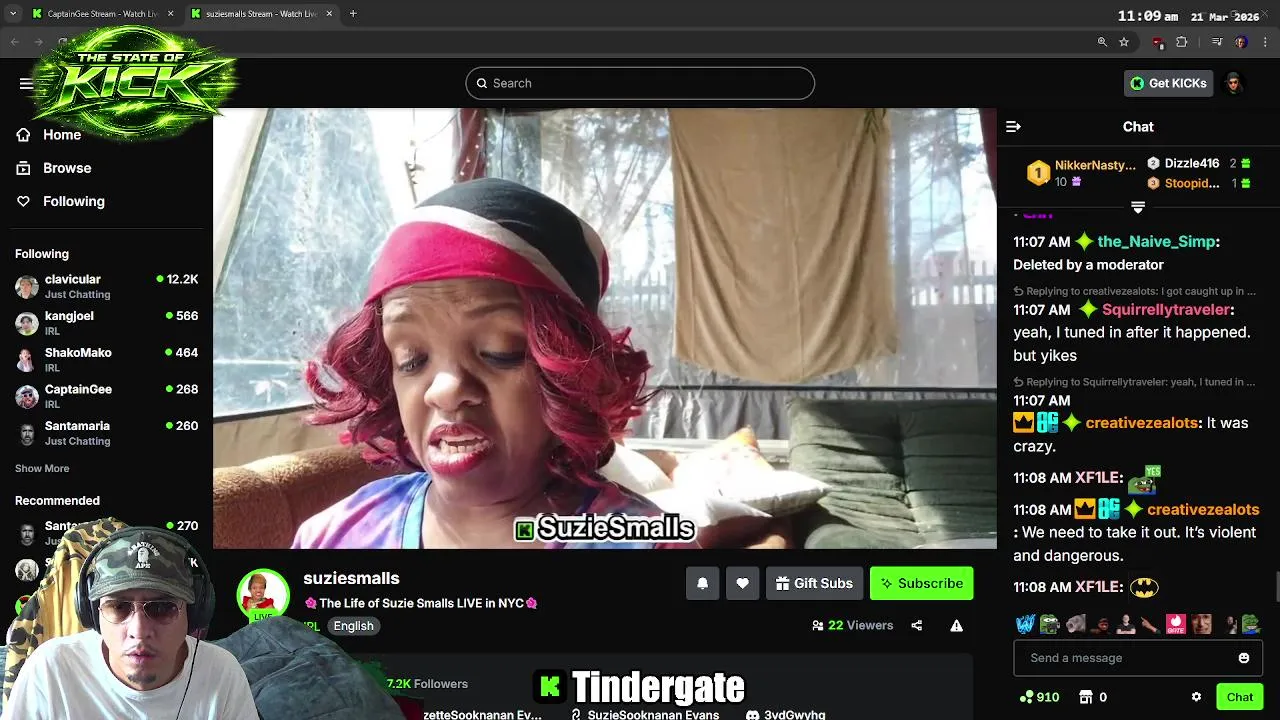This screenshot has height=720, width=1280.
Task: Toggle follow heart for suziesmalls
Action: [742, 584]
